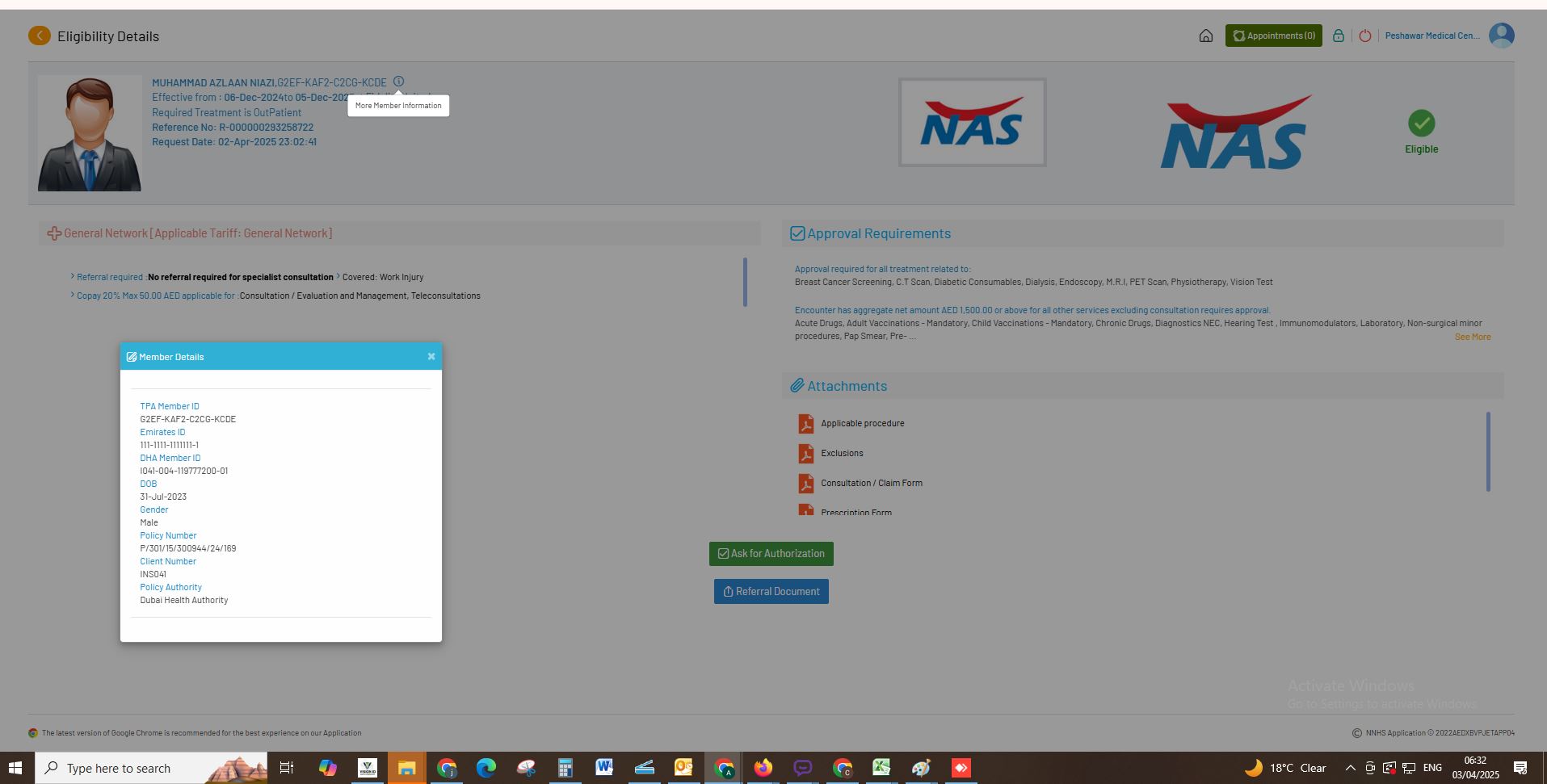
Task: Open Outlook from the taskbar
Action: 683,768
